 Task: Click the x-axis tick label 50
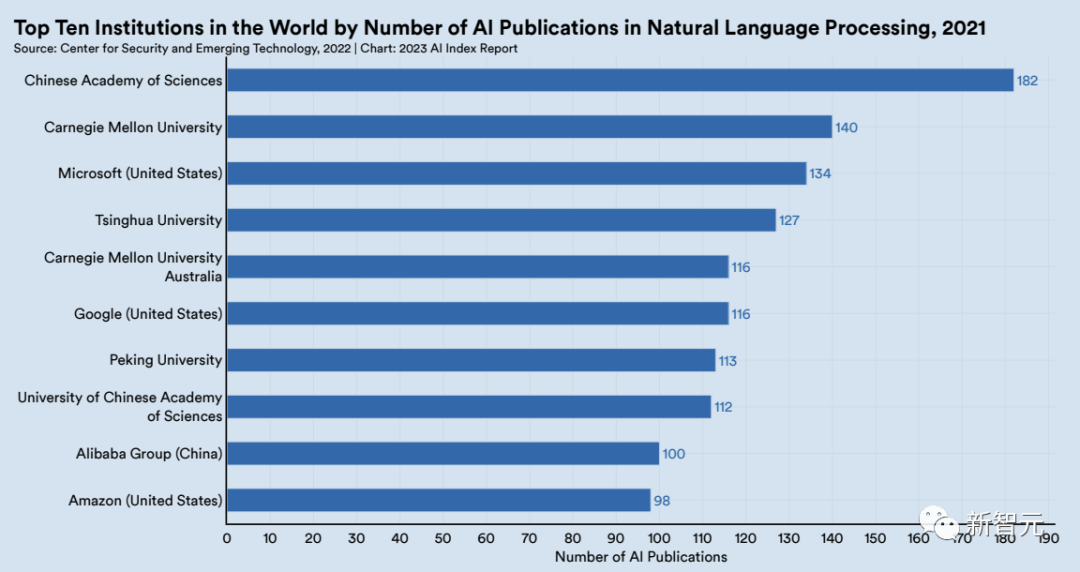[x=443, y=539]
